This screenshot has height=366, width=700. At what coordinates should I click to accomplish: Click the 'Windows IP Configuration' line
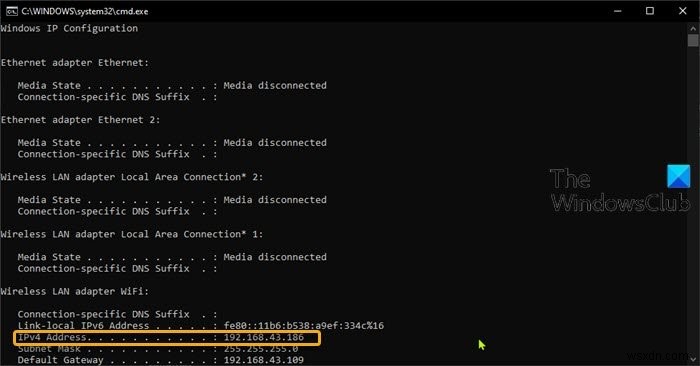[x=69, y=28]
